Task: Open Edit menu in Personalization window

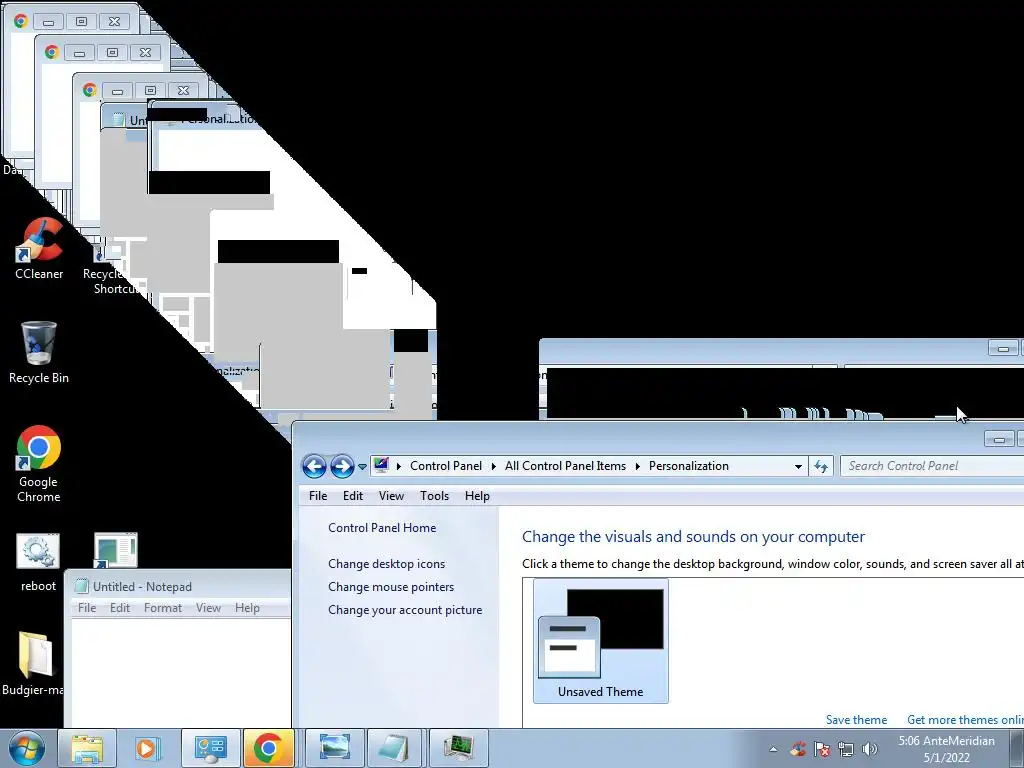Action: [353, 496]
